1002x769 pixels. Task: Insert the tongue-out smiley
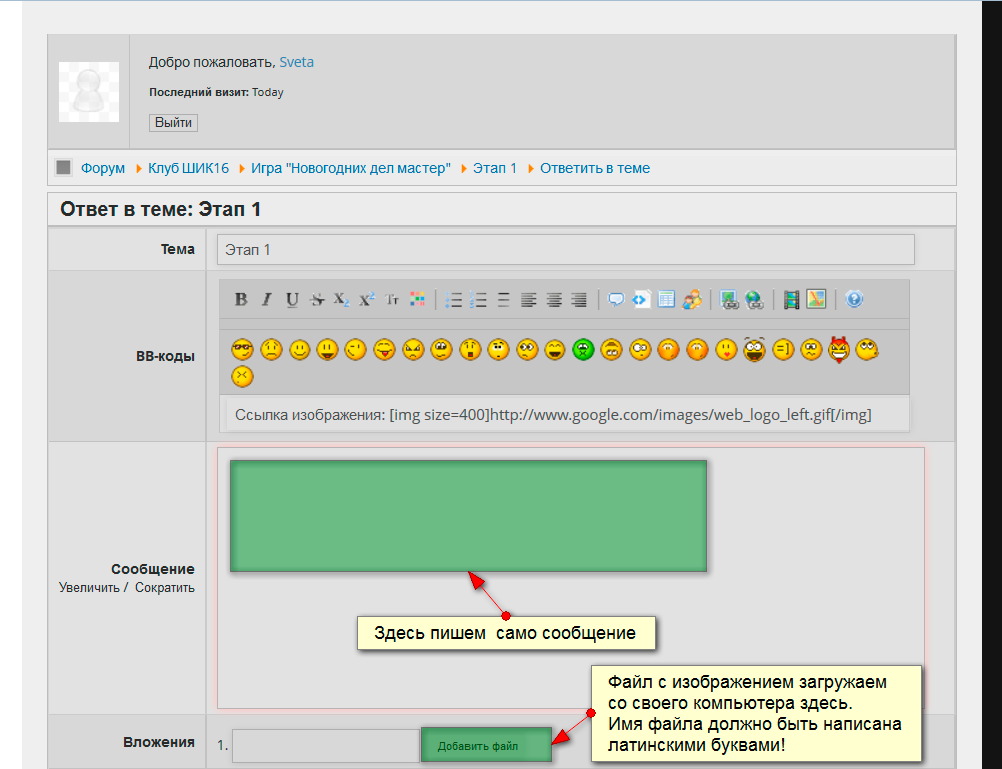[384, 350]
